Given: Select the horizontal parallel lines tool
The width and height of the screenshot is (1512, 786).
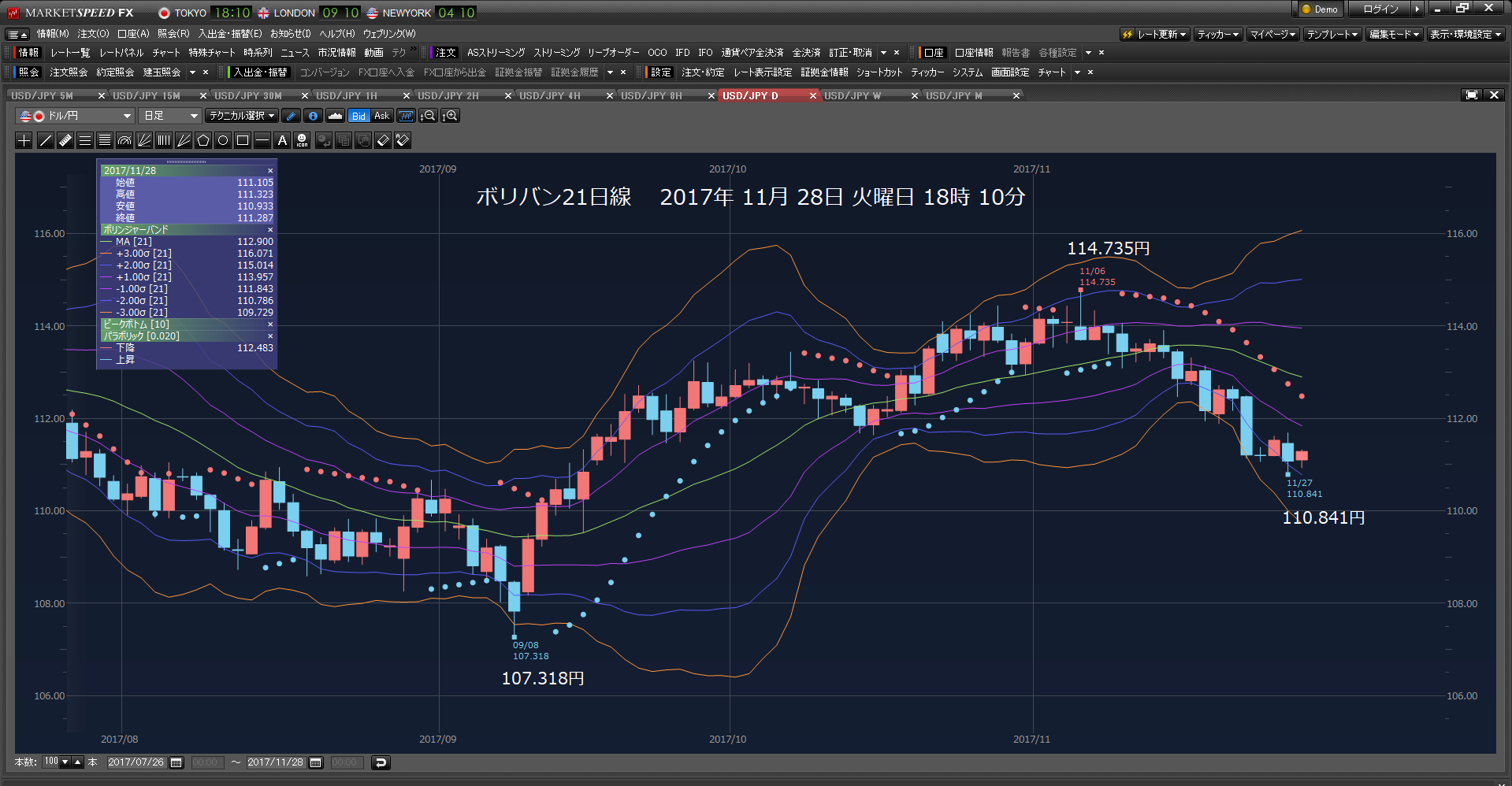Looking at the screenshot, I should click(85, 140).
